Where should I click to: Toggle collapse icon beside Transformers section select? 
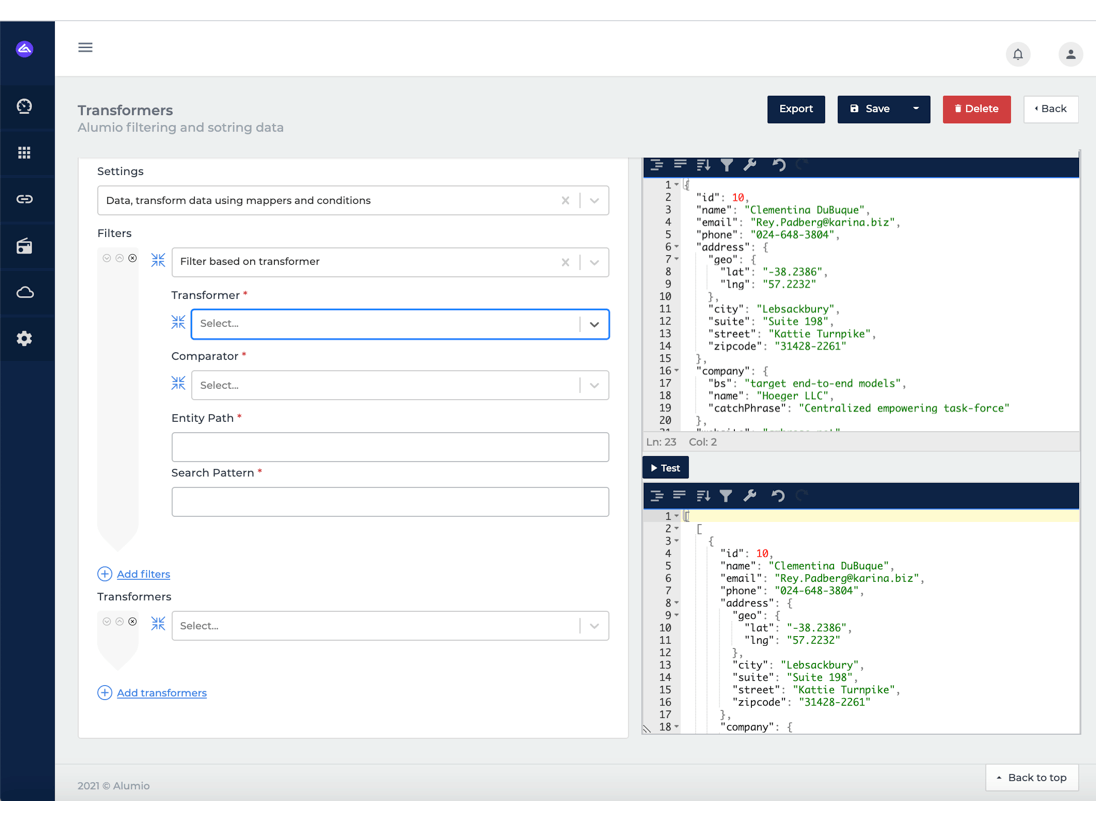(x=158, y=623)
